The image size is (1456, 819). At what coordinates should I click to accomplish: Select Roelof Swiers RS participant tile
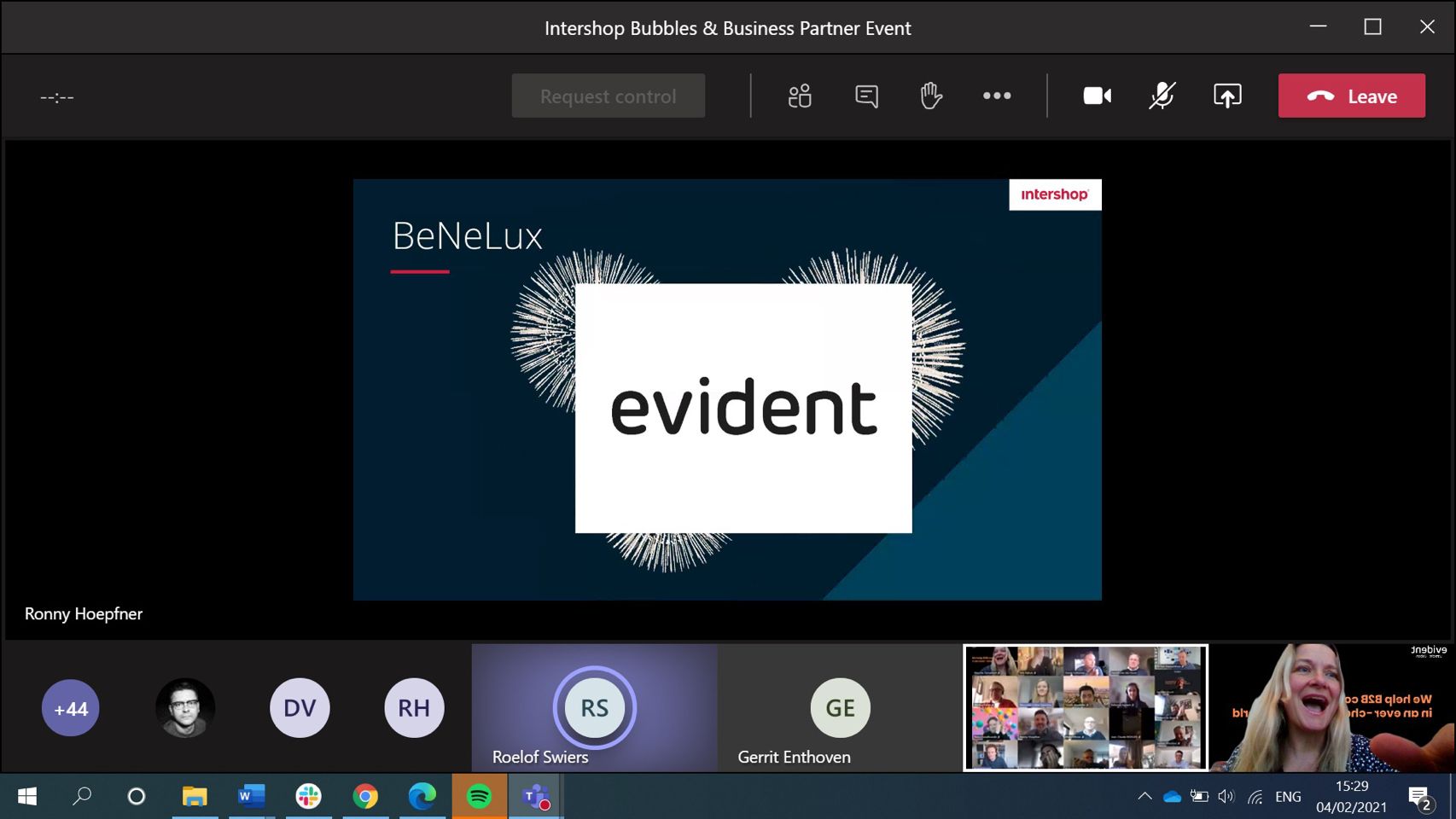[595, 708]
